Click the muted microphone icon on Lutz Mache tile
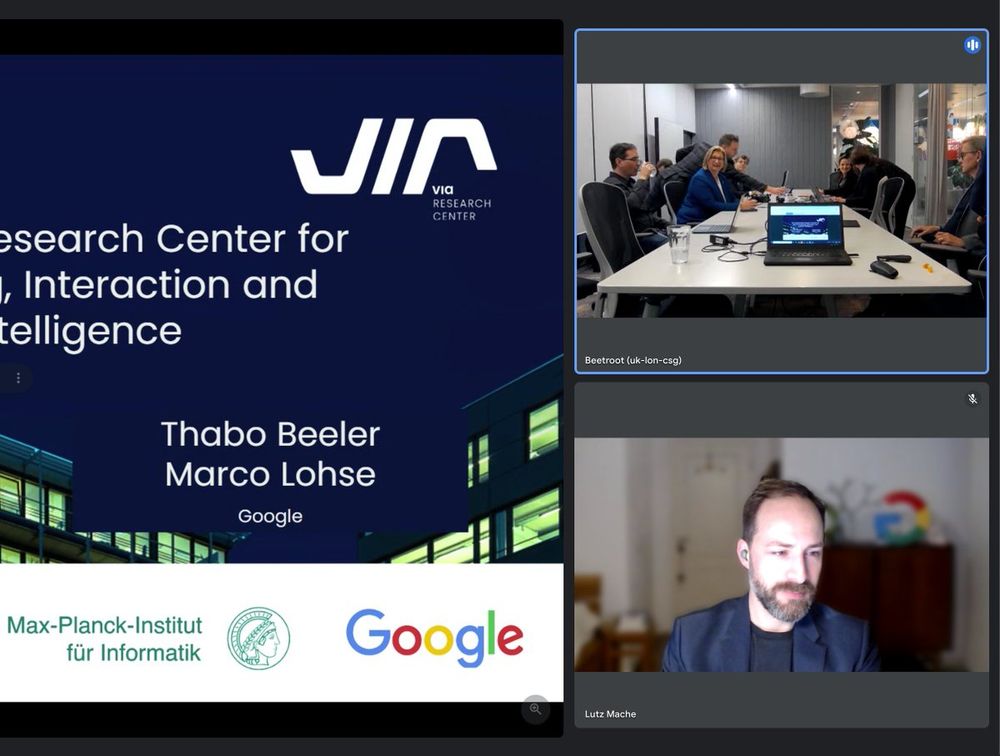Viewport: 1000px width, 756px height. [972, 399]
